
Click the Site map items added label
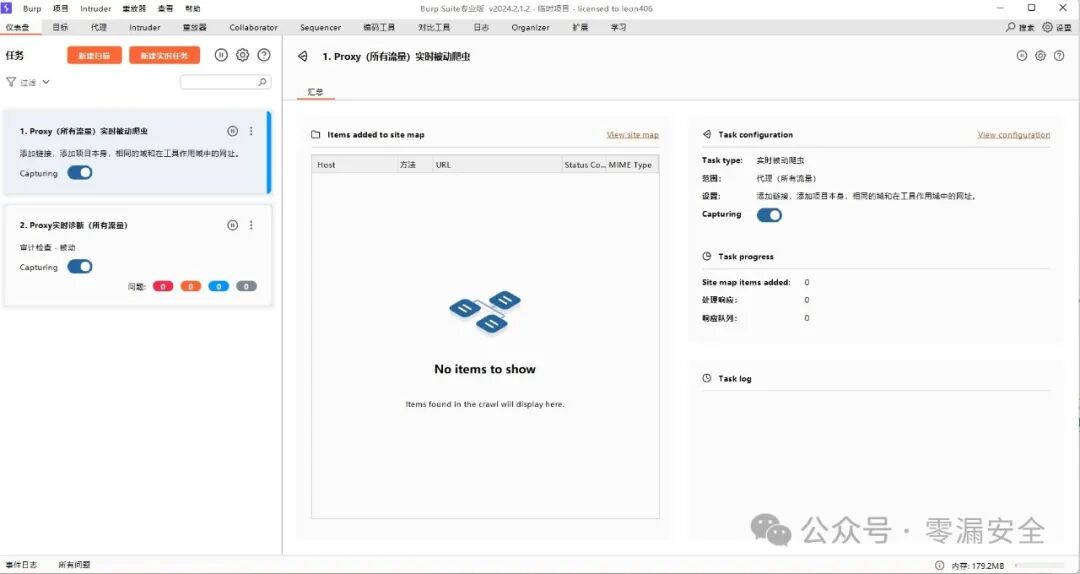746,283
